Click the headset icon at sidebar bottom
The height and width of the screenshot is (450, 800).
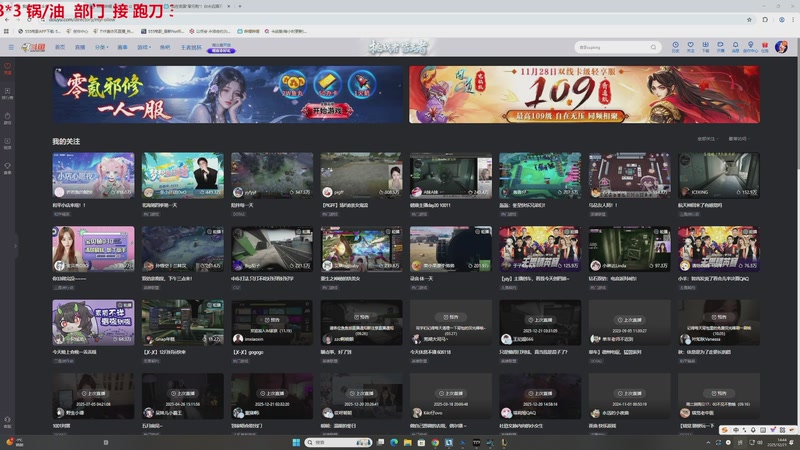pos(7,421)
